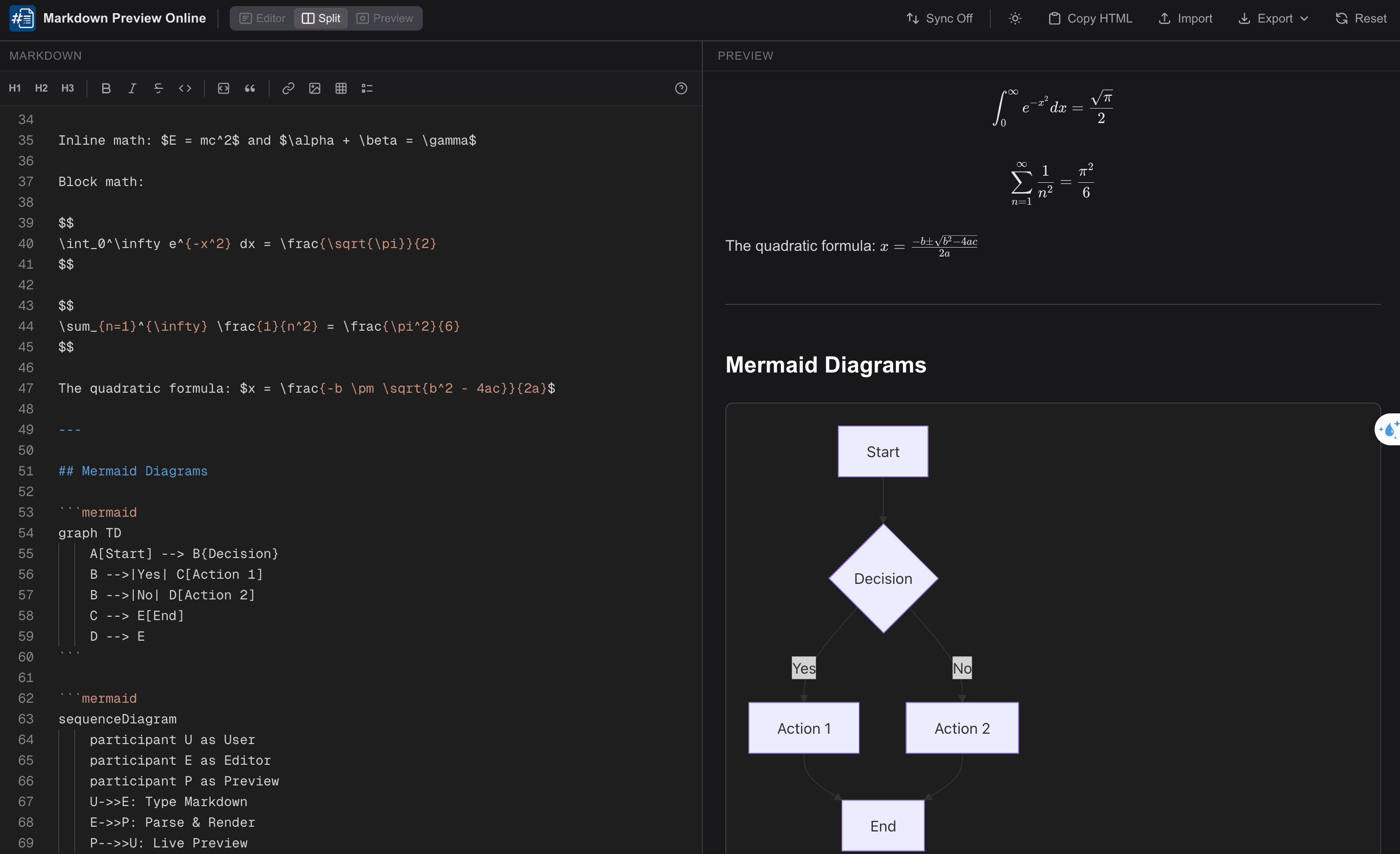Insert an image
The width and height of the screenshot is (1400, 854).
point(315,89)
